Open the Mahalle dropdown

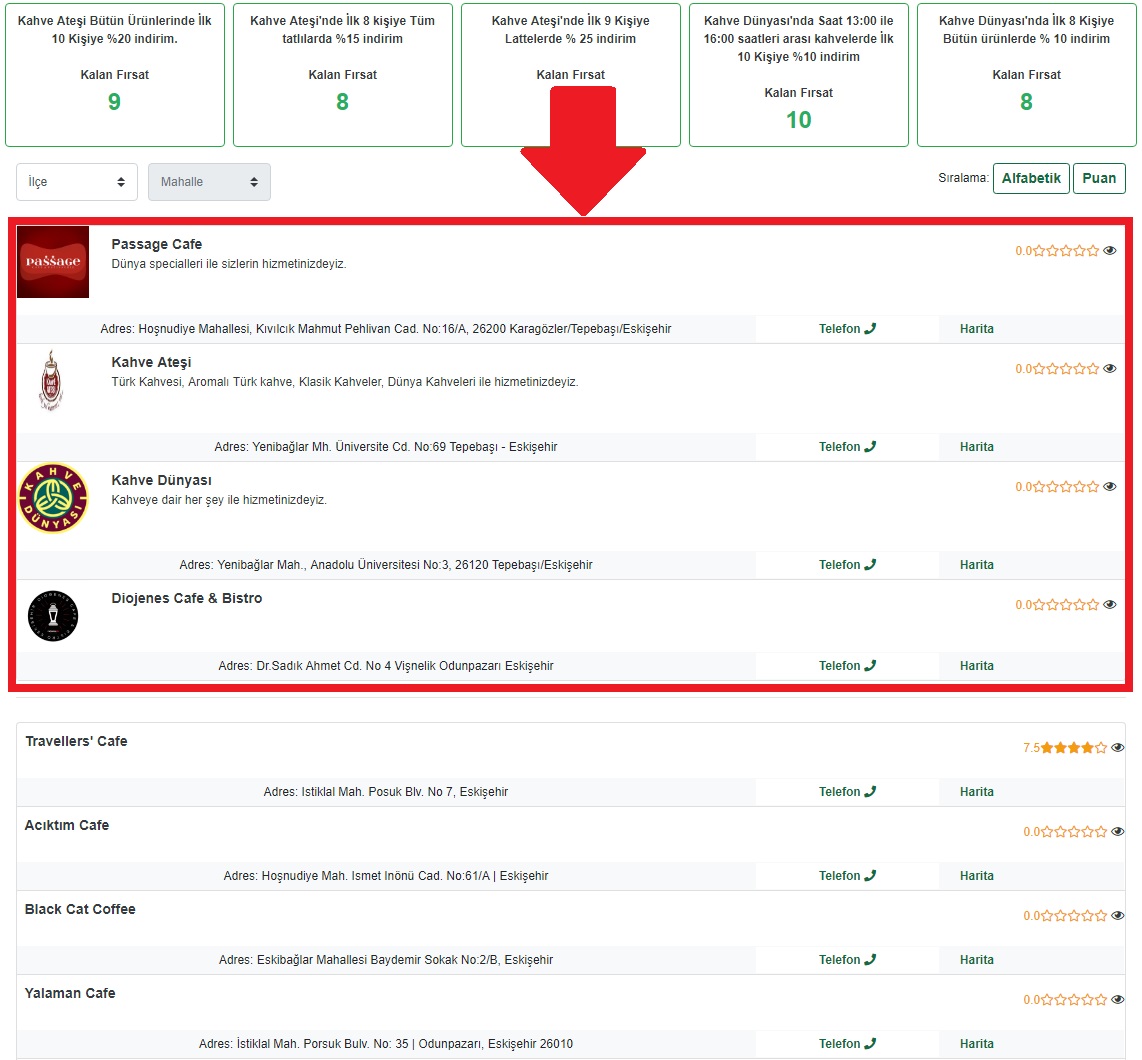point(209,182)
